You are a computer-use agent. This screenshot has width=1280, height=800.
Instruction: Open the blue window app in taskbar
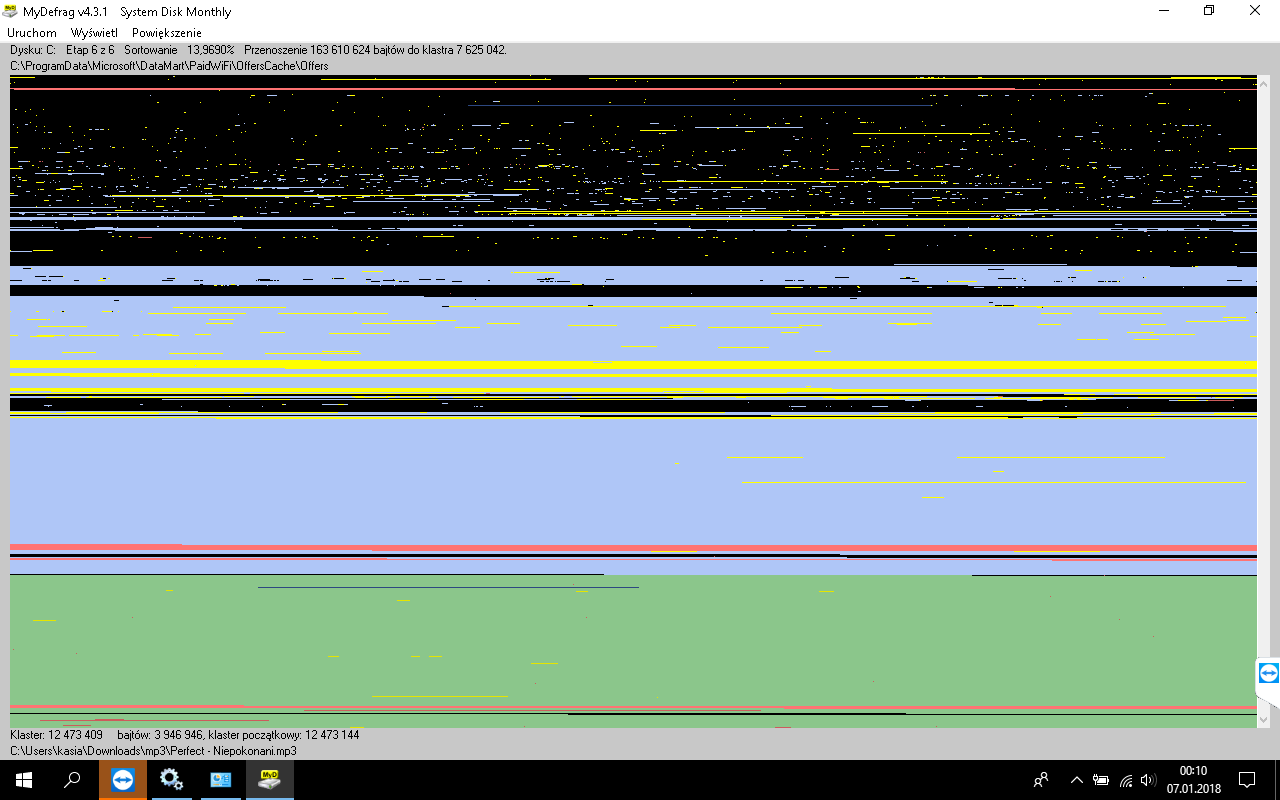[x=221, y=780]
